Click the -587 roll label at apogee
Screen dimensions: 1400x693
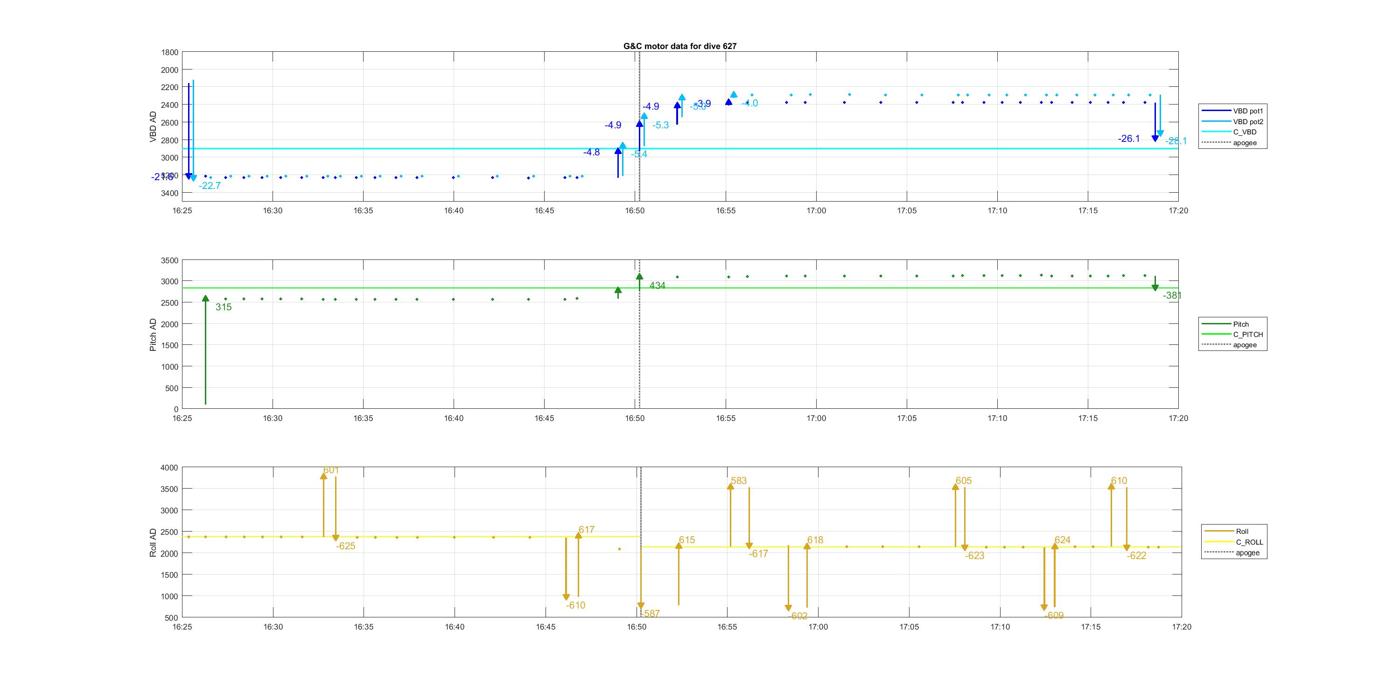point(650,613)
